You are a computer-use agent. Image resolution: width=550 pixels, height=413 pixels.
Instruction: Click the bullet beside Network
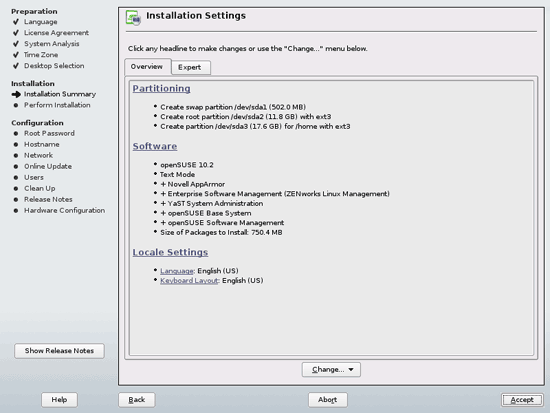pyautogui.click(x=16, y=155)
